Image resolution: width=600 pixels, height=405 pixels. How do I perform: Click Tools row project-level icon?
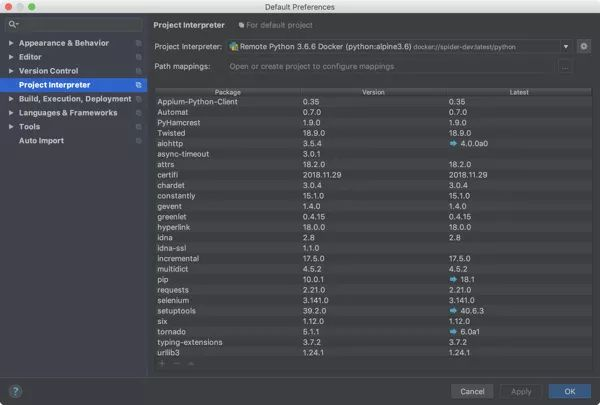tap(139, 127)
